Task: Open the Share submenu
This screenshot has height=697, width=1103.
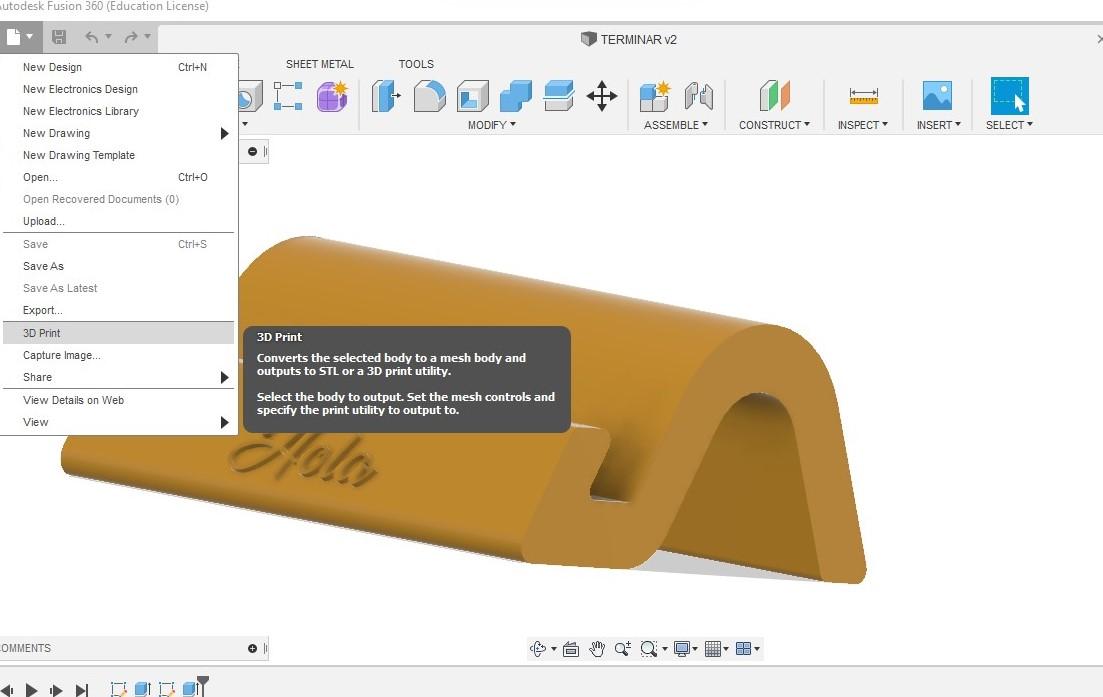Action: 118,377
